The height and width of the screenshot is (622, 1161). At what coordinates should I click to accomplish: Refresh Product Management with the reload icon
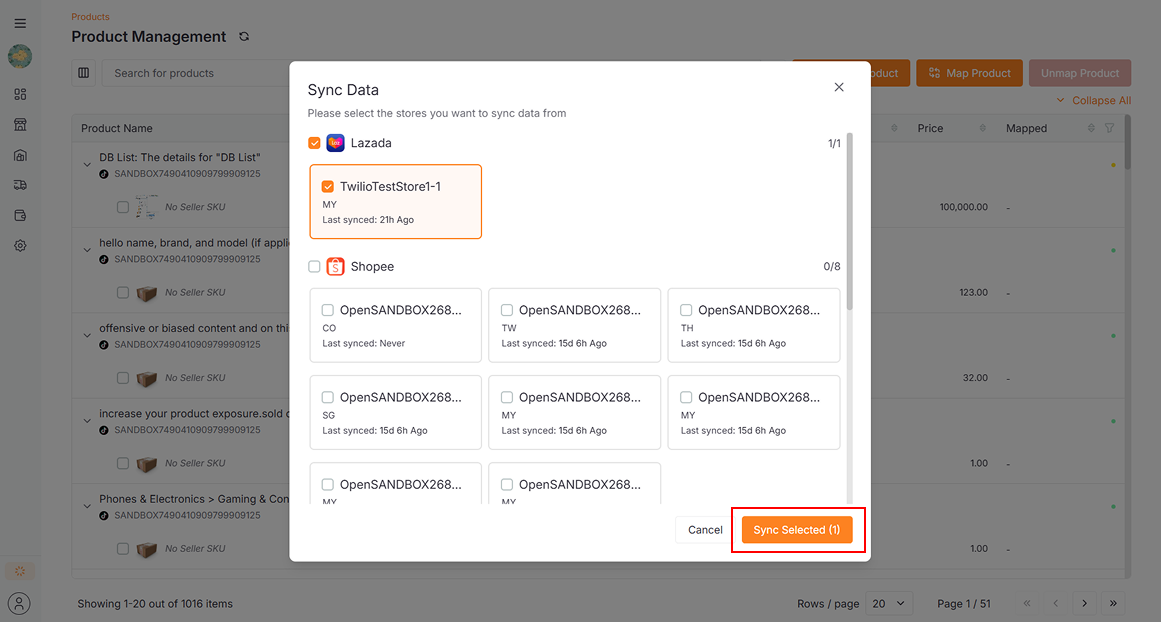244,36
